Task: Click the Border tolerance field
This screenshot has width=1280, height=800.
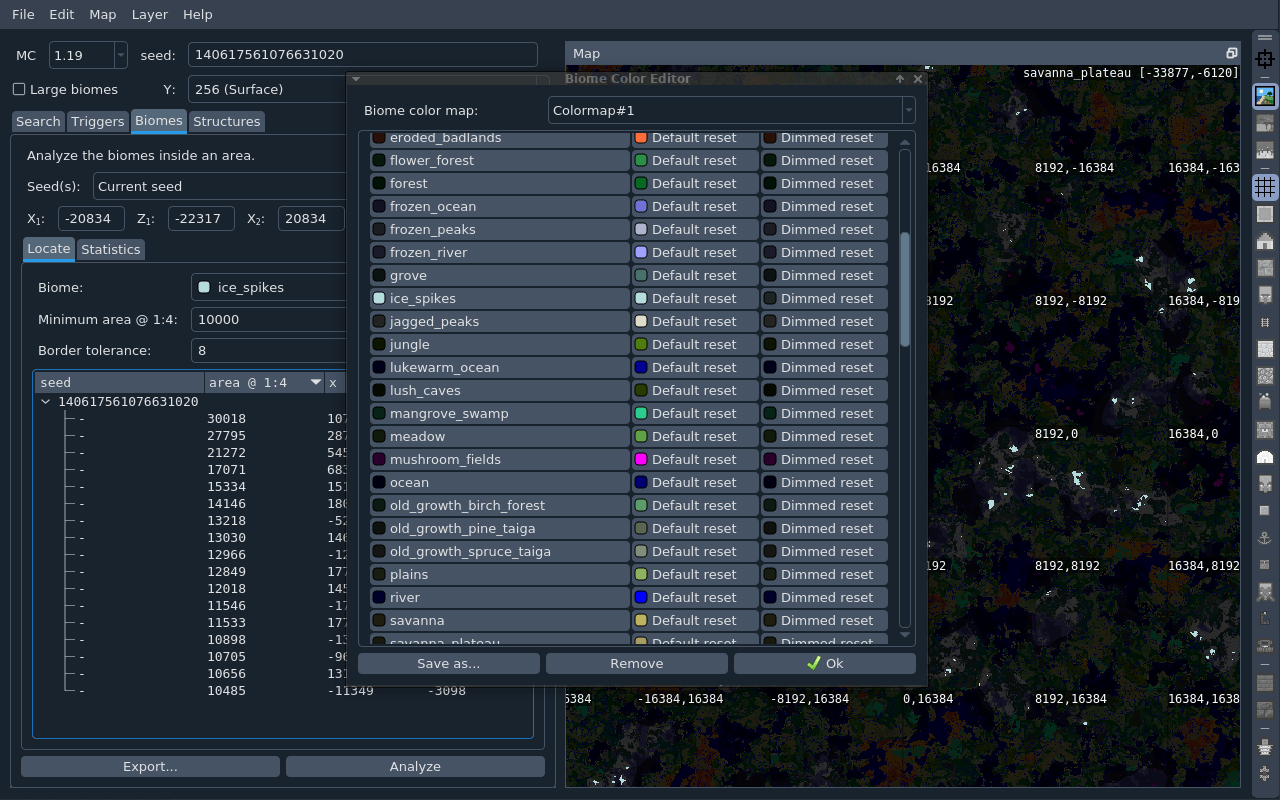Action: coord(269,350)
